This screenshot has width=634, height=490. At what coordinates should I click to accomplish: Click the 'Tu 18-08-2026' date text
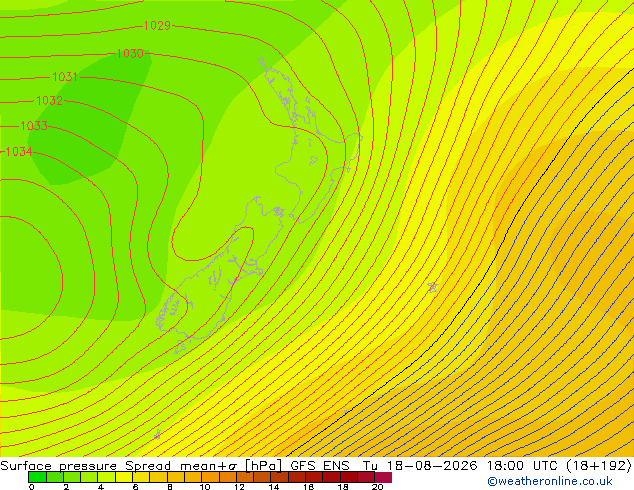point(420,466)
